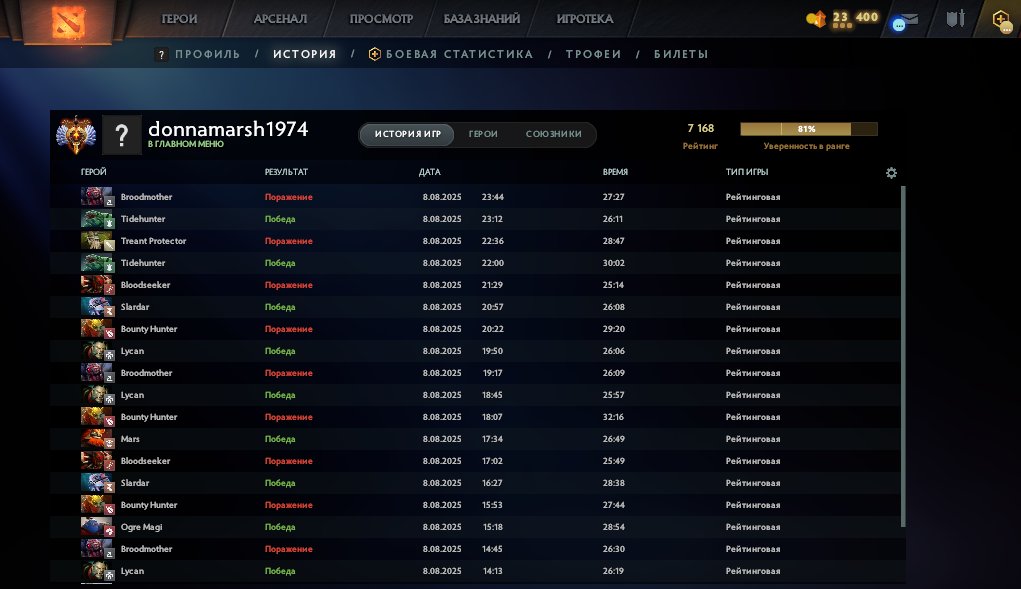1021x589 pixels.
Task: Click Рейтинговая in the Mars row
Action: coord(753,439)
